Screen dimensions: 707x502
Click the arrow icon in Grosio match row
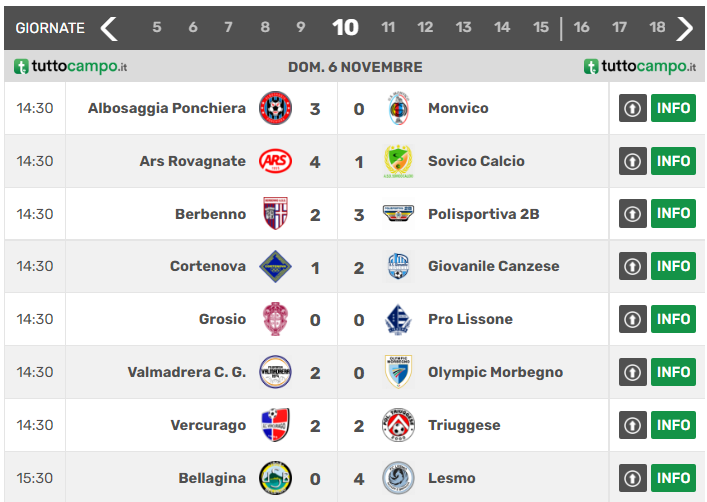click(x=633, y=319)
